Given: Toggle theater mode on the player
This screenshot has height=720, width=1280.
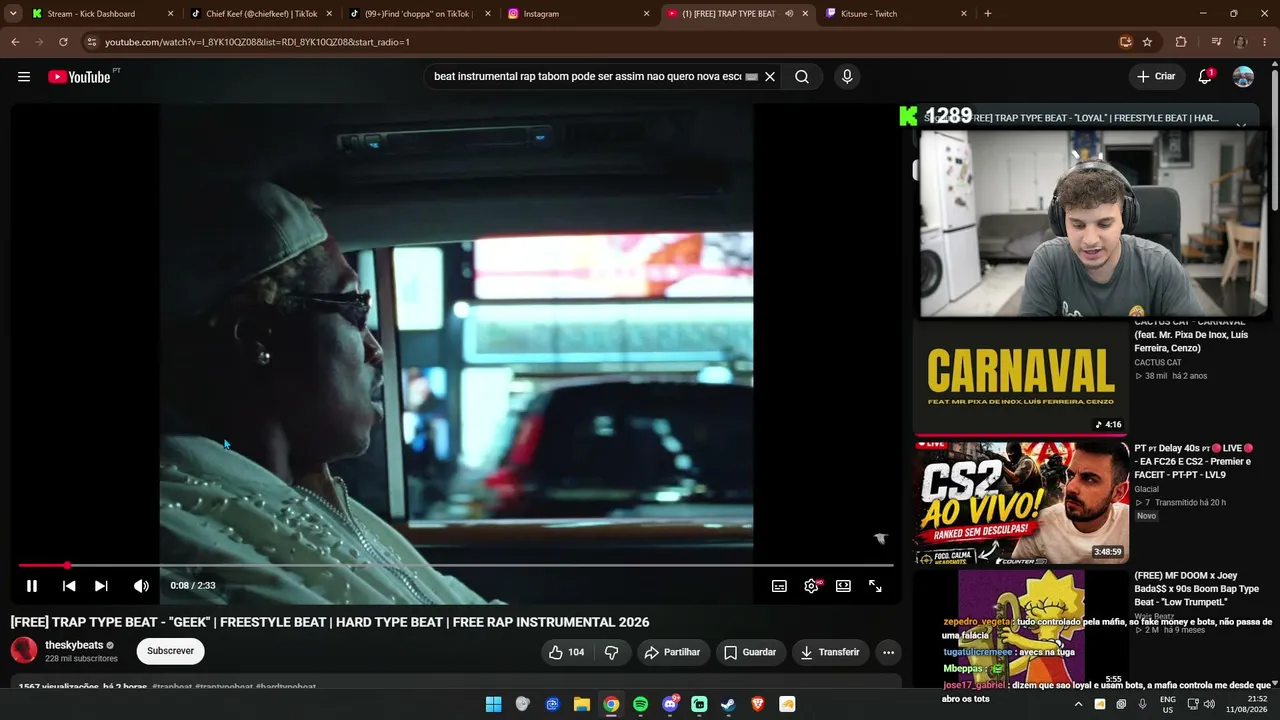Looking at the screenshot, I should click(843, 586).
